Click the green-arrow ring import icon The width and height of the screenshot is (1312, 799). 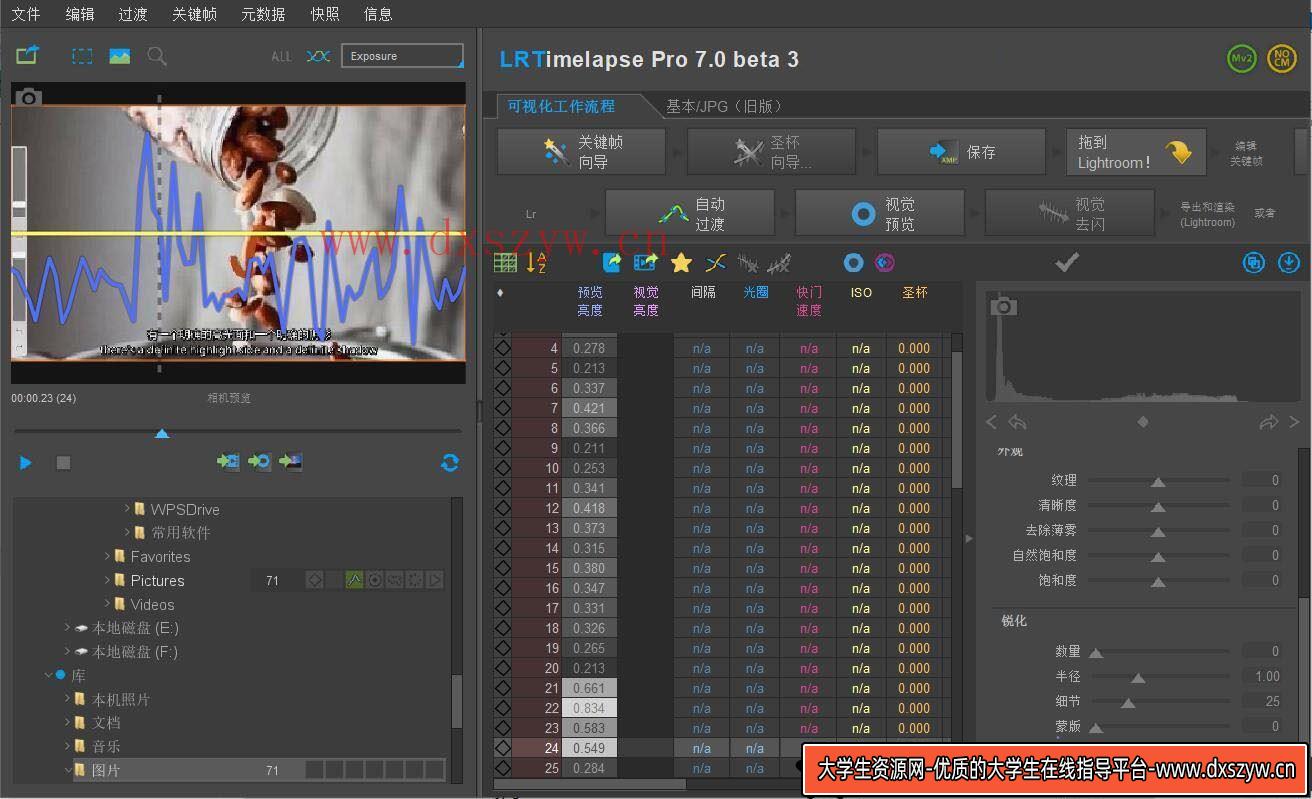[259, 461]
